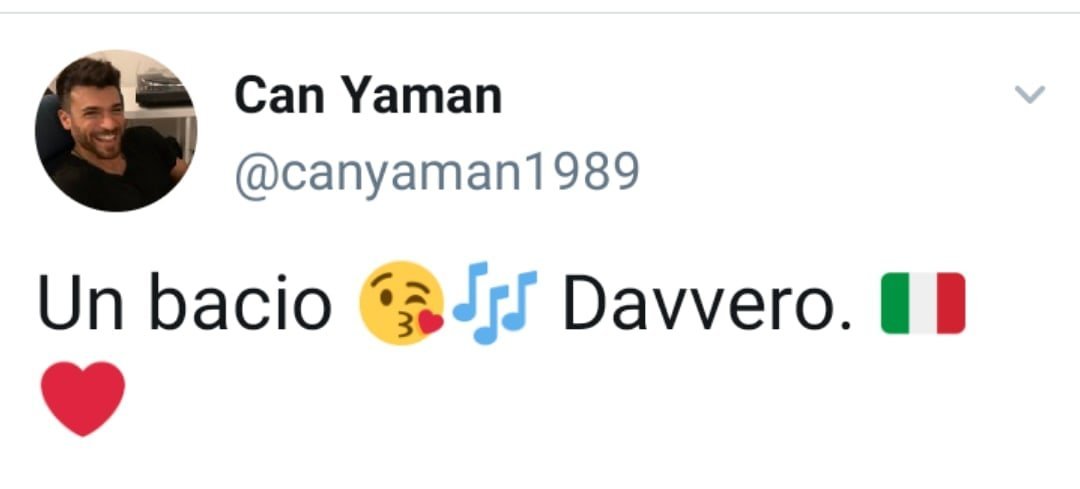The width and height of the screenshot is (1080, 489).
Task: Click the word "Davvero." in the tweet
Action: click(707, 303)
